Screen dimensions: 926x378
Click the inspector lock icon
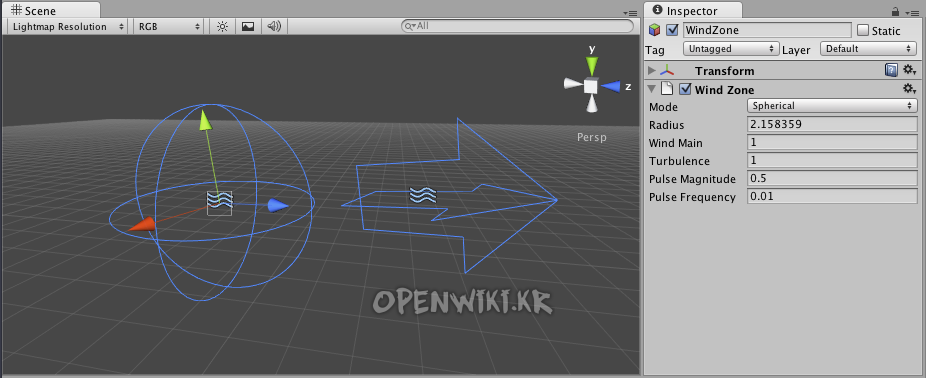tap(895, 11)
